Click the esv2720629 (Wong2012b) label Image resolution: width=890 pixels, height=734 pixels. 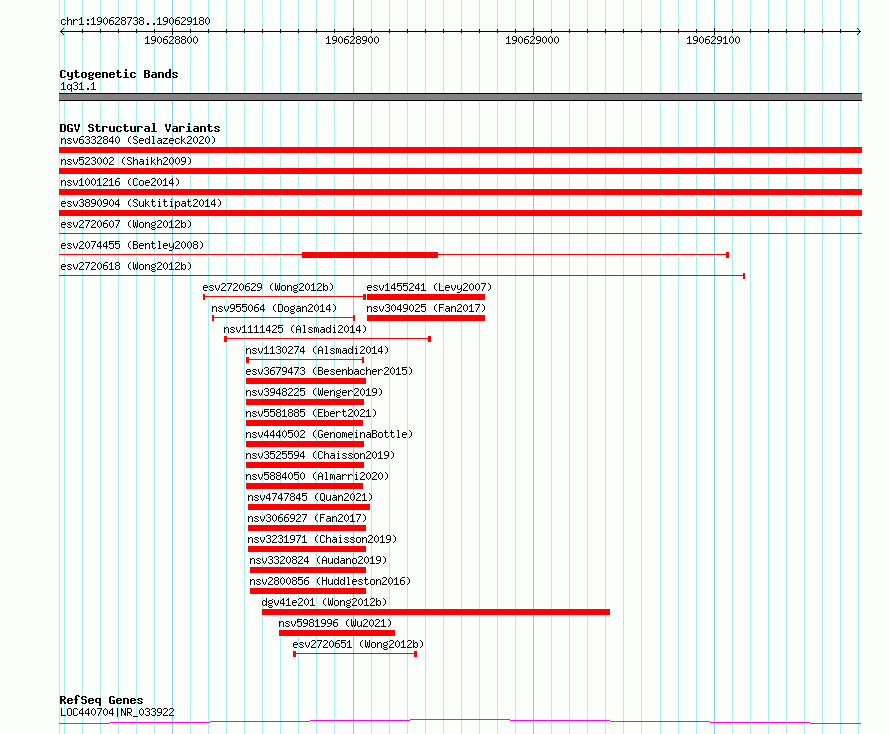click(268, 287)
